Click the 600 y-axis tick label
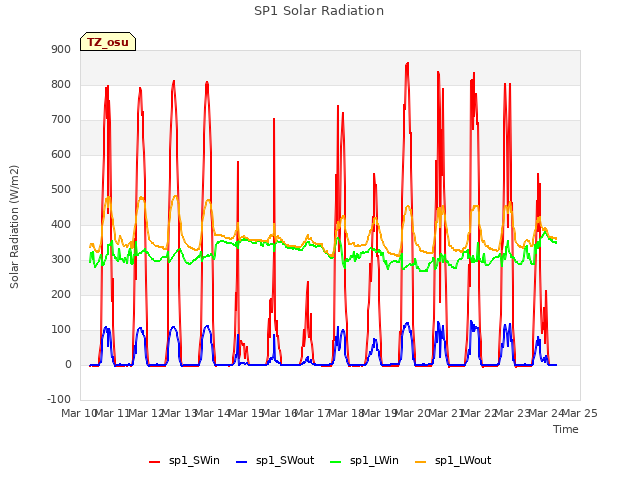The image size is (640, 480). [61, 155]
